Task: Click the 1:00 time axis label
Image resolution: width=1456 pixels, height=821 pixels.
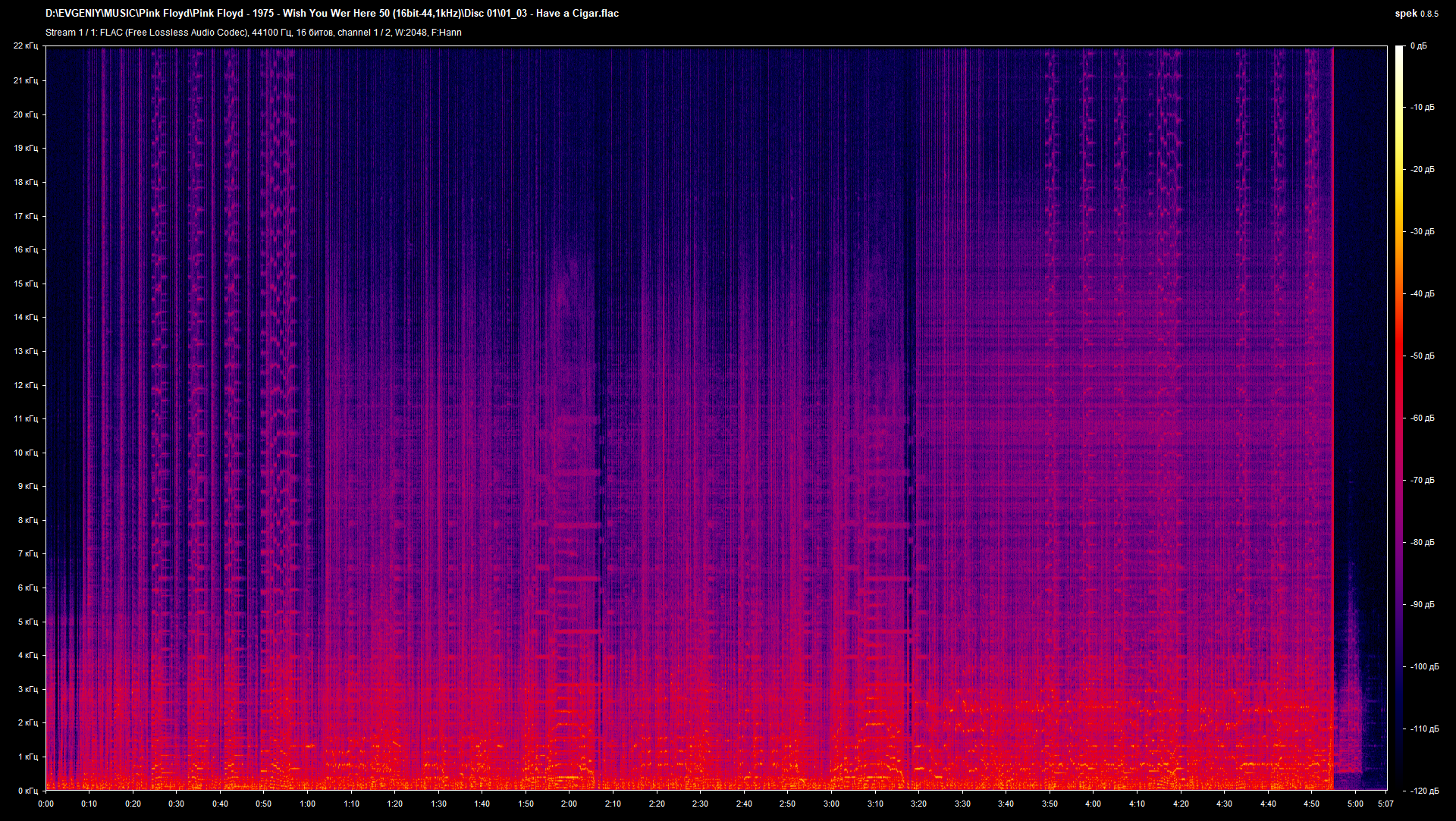Action: click(x=307, y=804)
